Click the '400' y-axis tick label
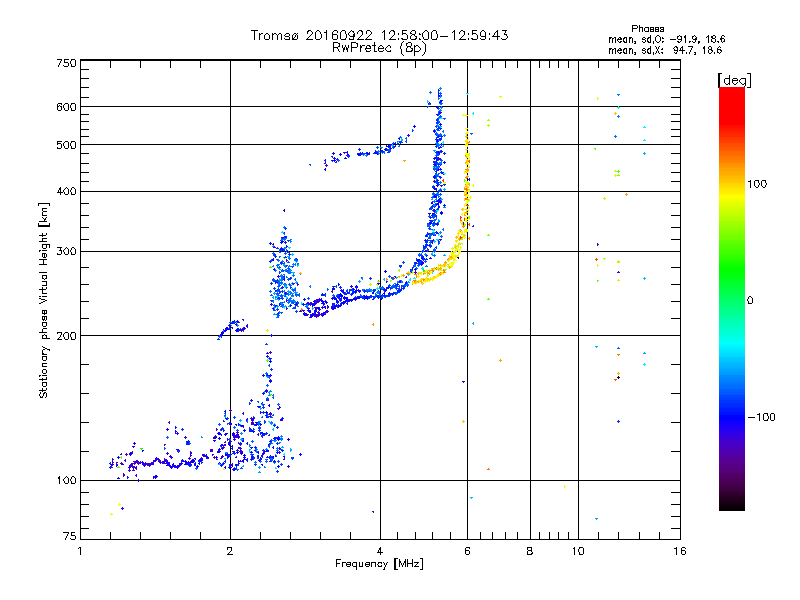This screenshot has width=800, height=600. tap(66, 192)
